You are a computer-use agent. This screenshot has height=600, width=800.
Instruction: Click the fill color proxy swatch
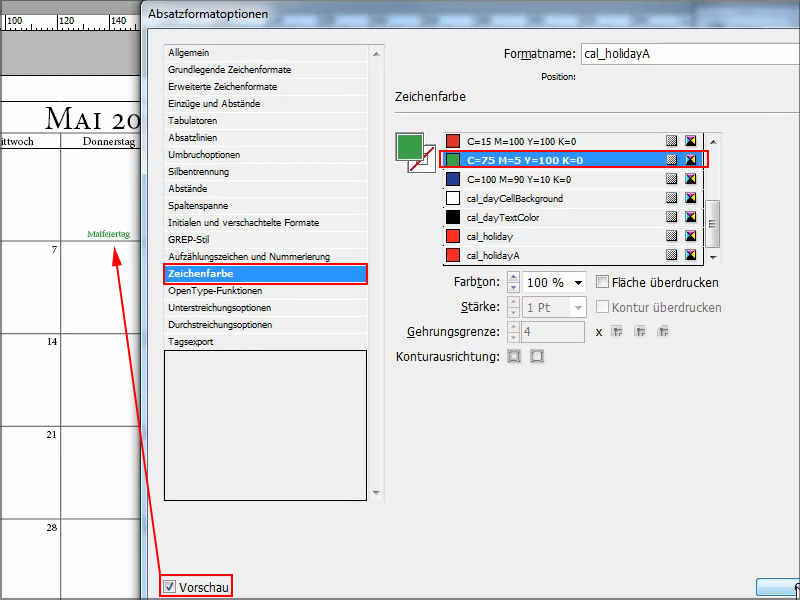[409, 147]
